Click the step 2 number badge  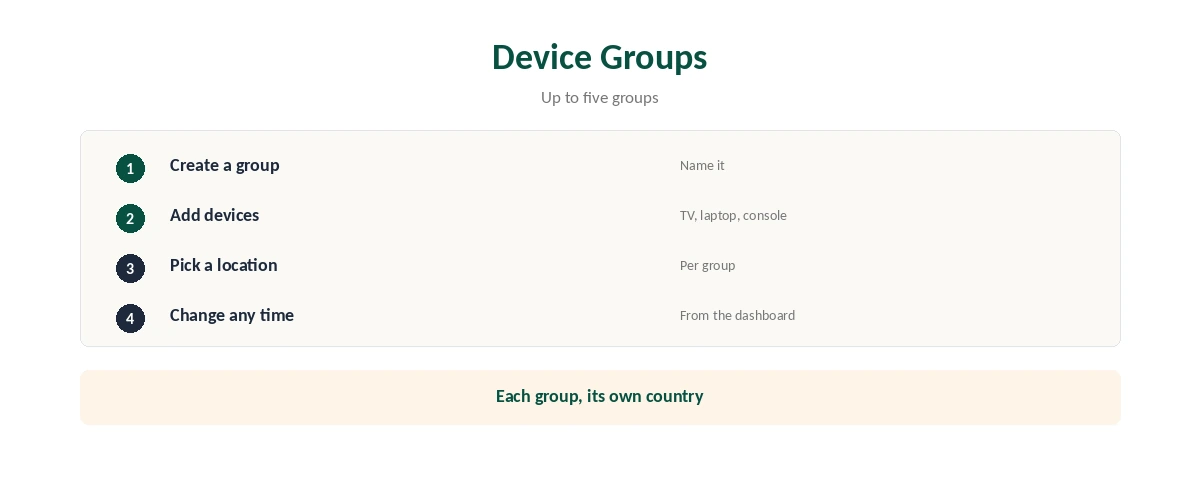[130, 218]
